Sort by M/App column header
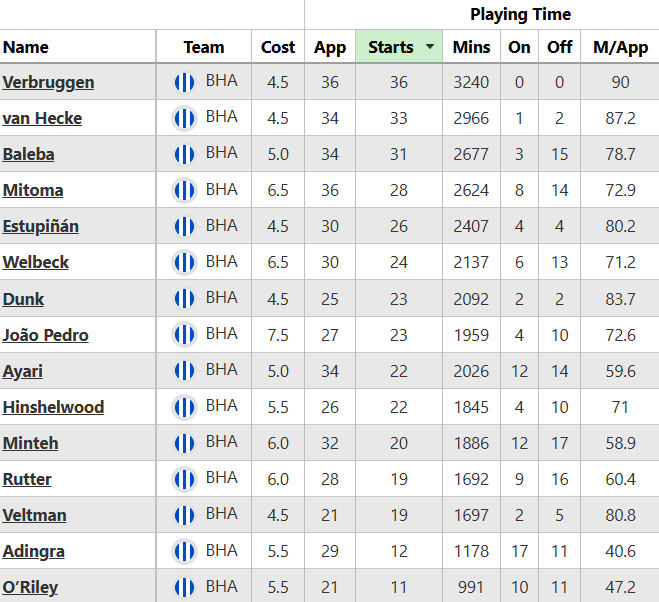 620,47
